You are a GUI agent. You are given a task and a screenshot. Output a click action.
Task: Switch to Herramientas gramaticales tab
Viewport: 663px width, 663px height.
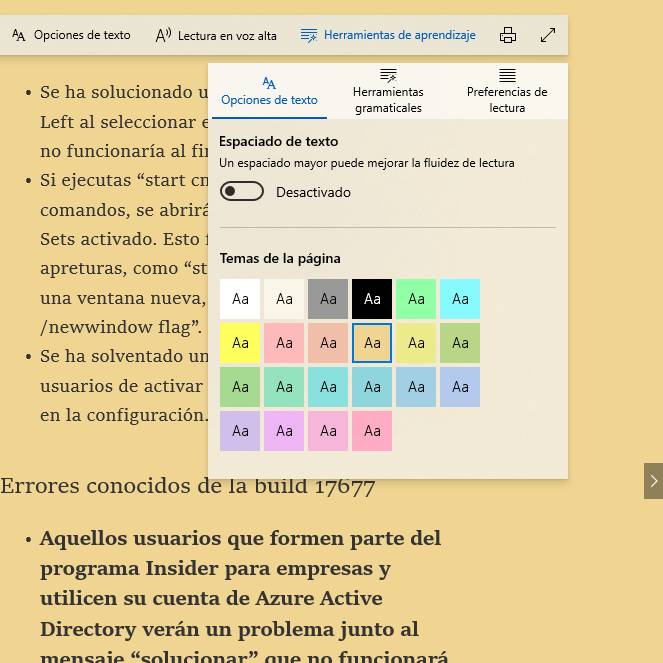pos(388,91)
